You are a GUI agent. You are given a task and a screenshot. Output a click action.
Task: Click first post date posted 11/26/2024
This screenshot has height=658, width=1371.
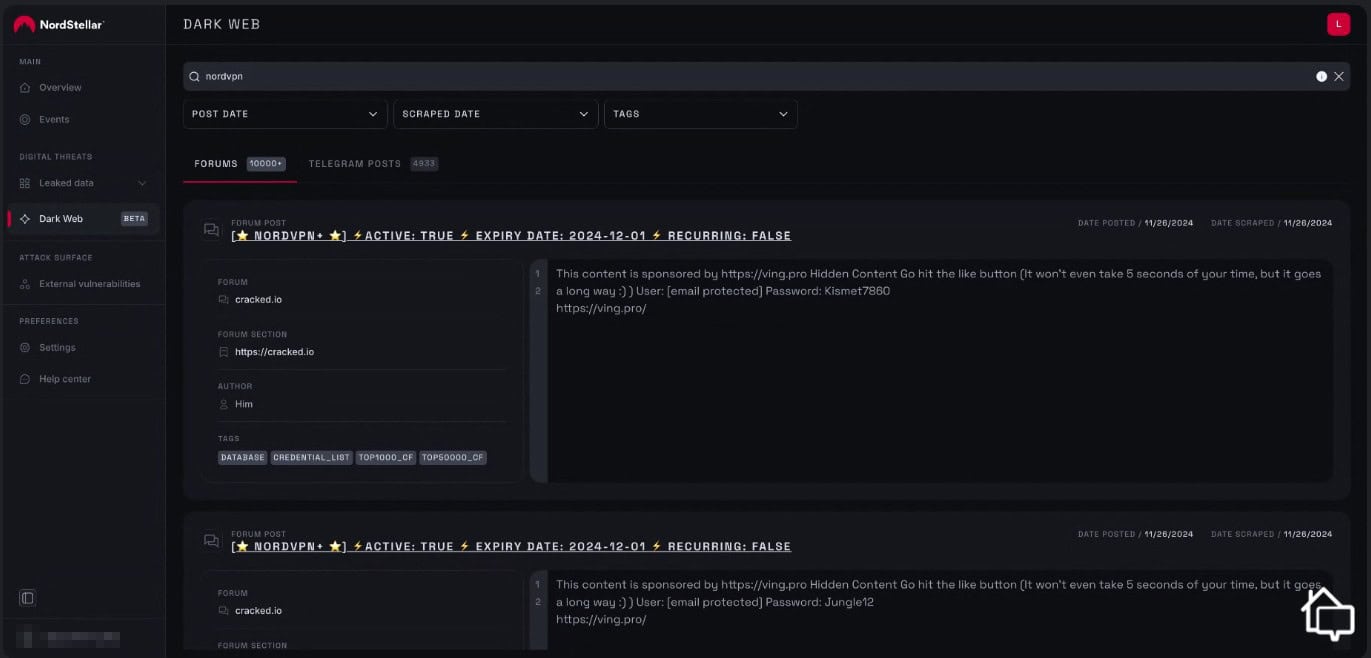pos(1168,223)
